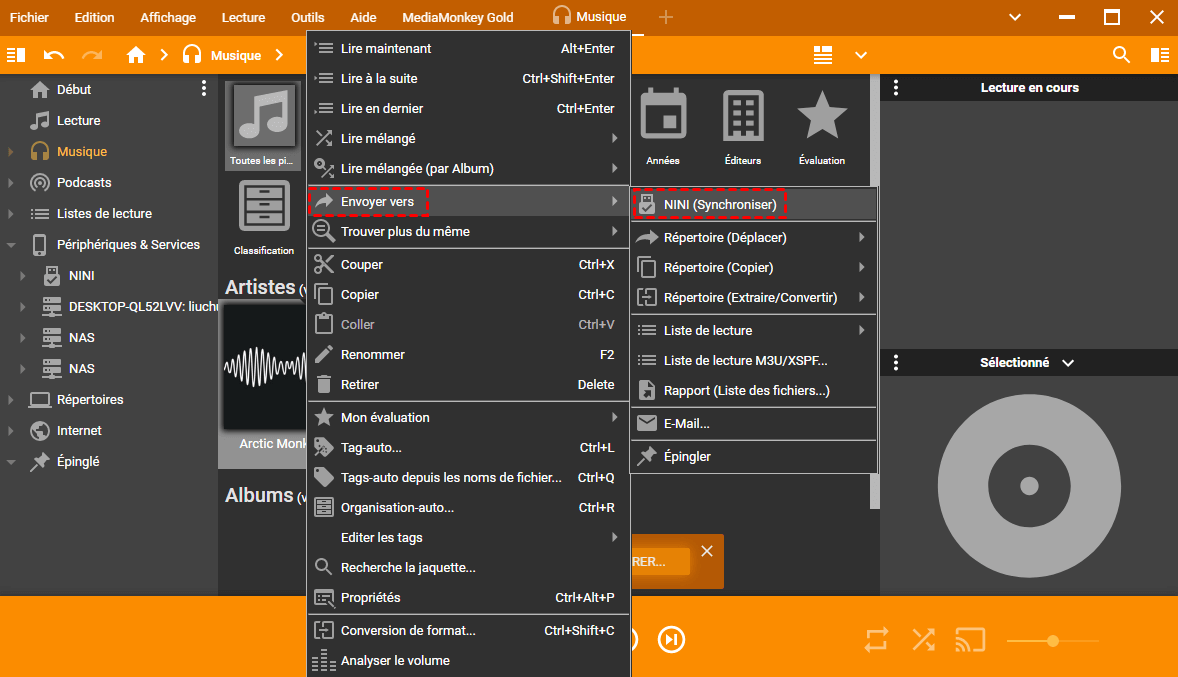
Task: Collapse Périphériques & Services tree node
Action: click(x=11, y=245)
